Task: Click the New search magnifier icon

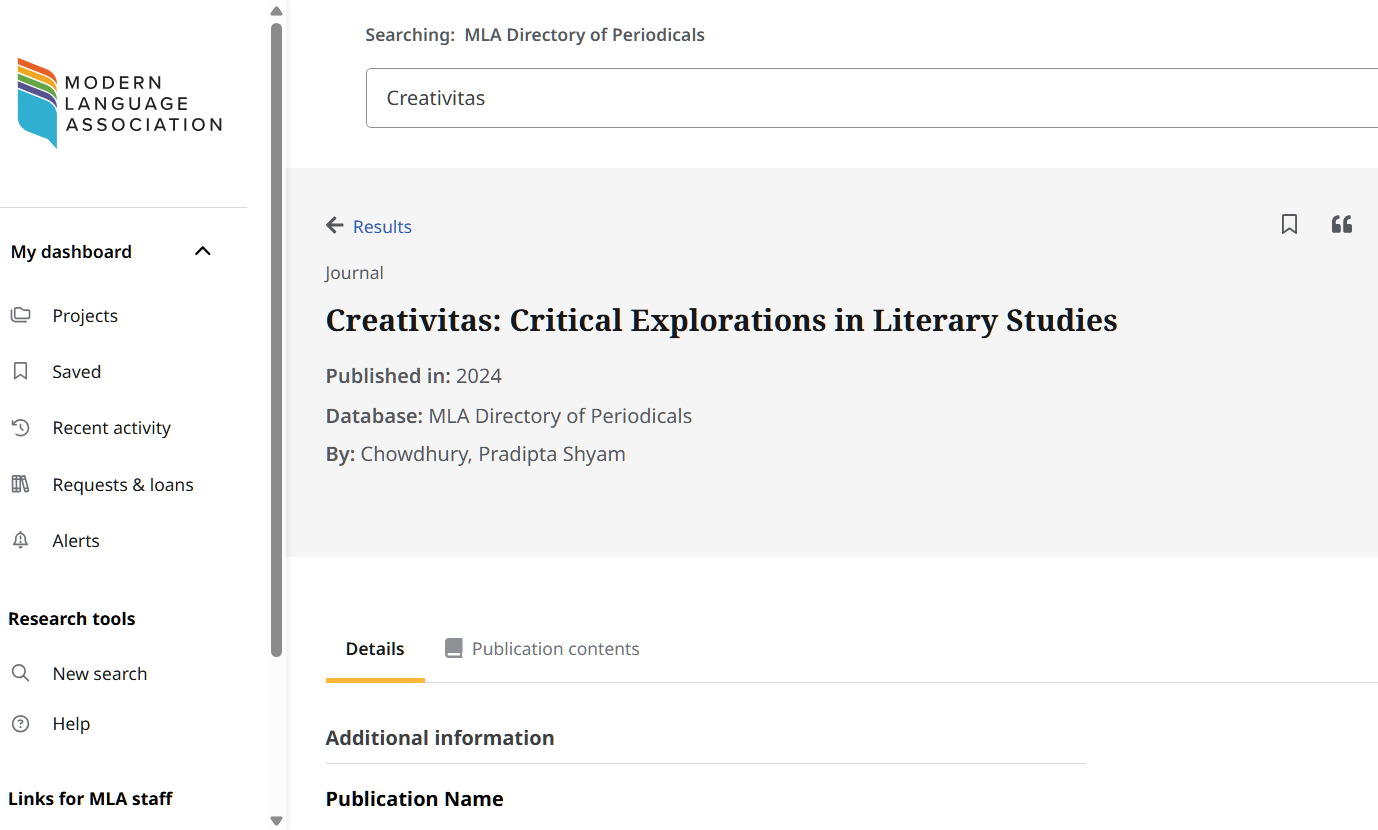Action: pos(20,674)
